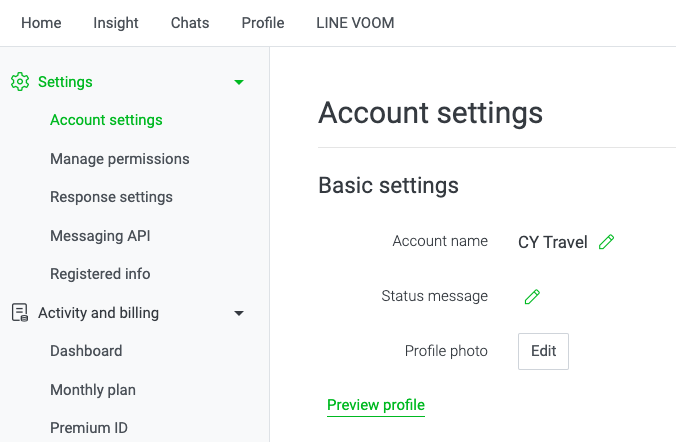
Task: Open the Home tab
Action: (41, 23)
